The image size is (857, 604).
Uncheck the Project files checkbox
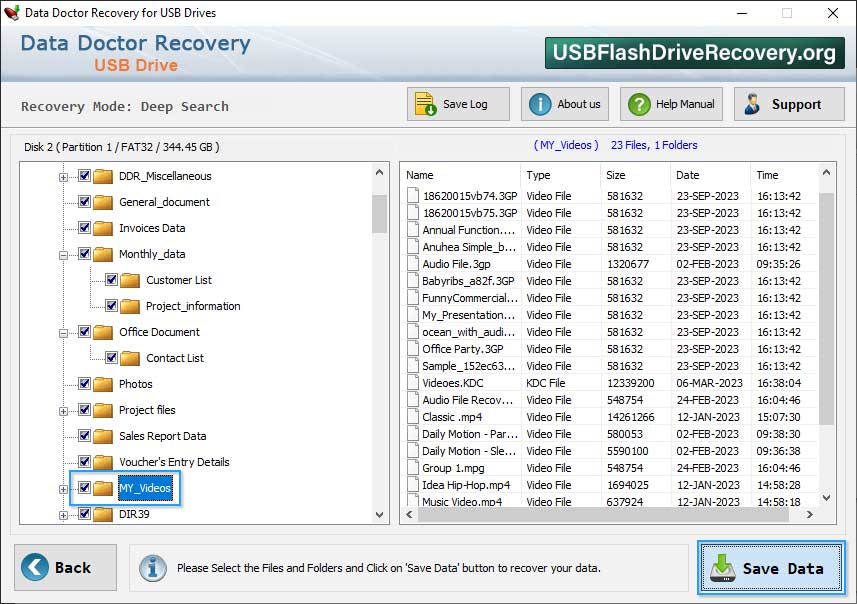[84, 409]
